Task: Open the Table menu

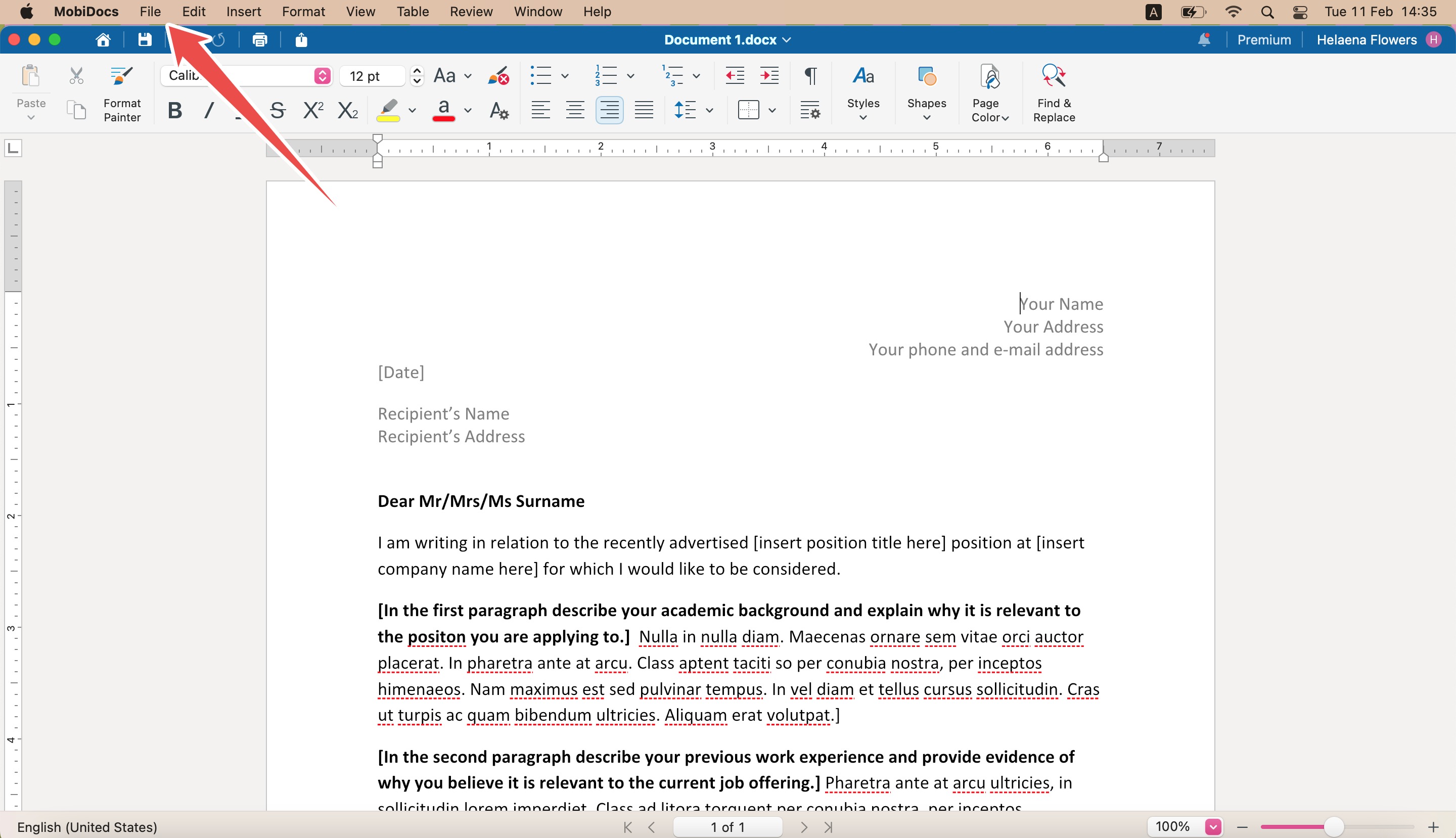Action: (x=413, y=12)
